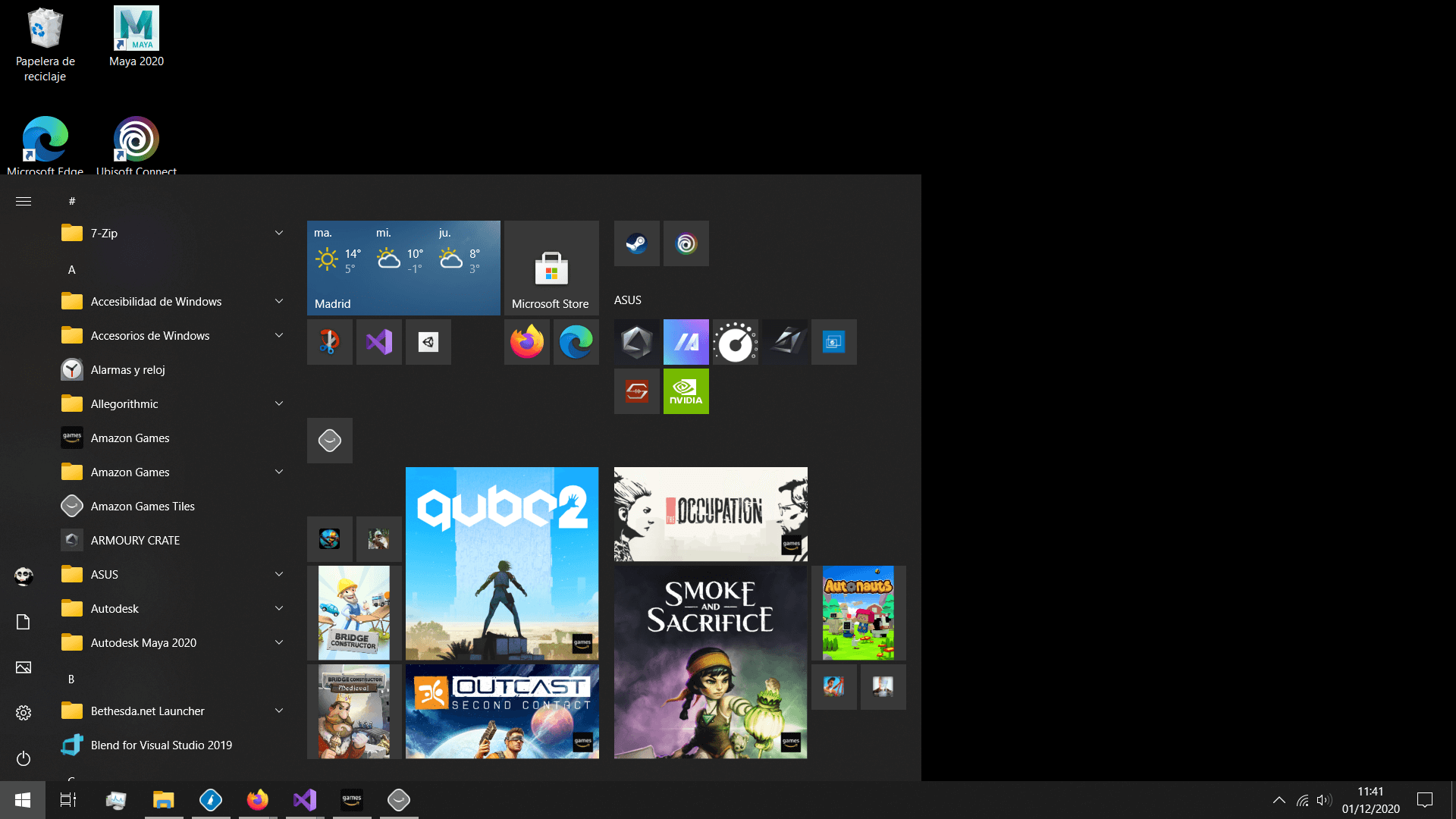The image size is (1456, 819).
Task: Open the Madrid weather tile
Action: coord(403,268)
